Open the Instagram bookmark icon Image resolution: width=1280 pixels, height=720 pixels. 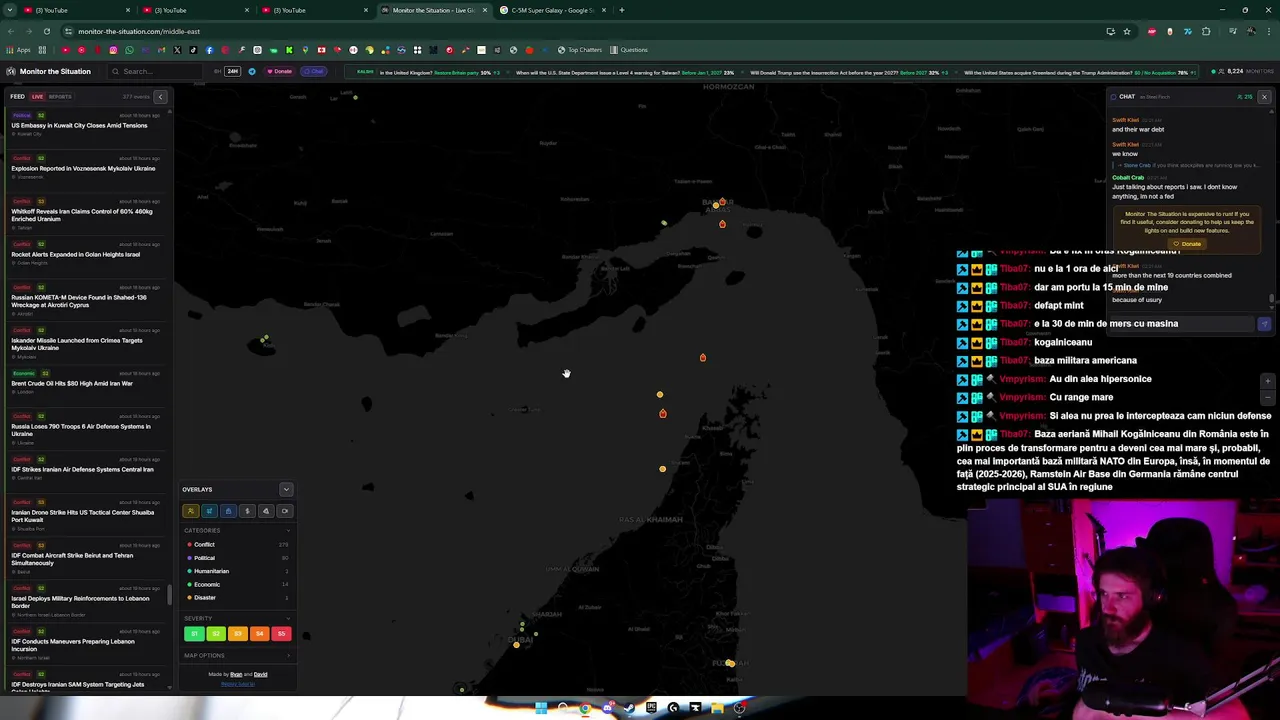113,50
